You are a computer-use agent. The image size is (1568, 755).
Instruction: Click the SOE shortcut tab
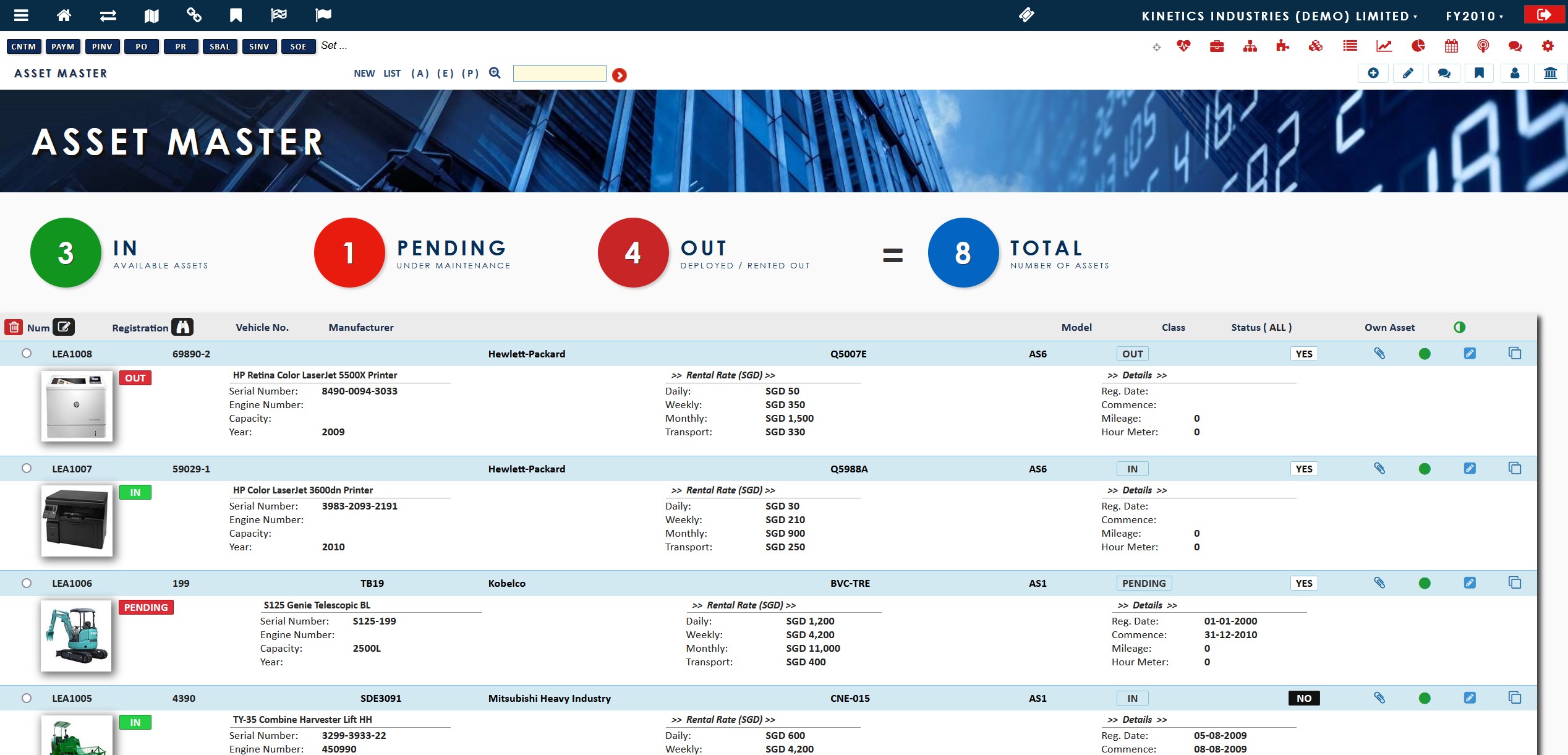[x=298, y=46]
